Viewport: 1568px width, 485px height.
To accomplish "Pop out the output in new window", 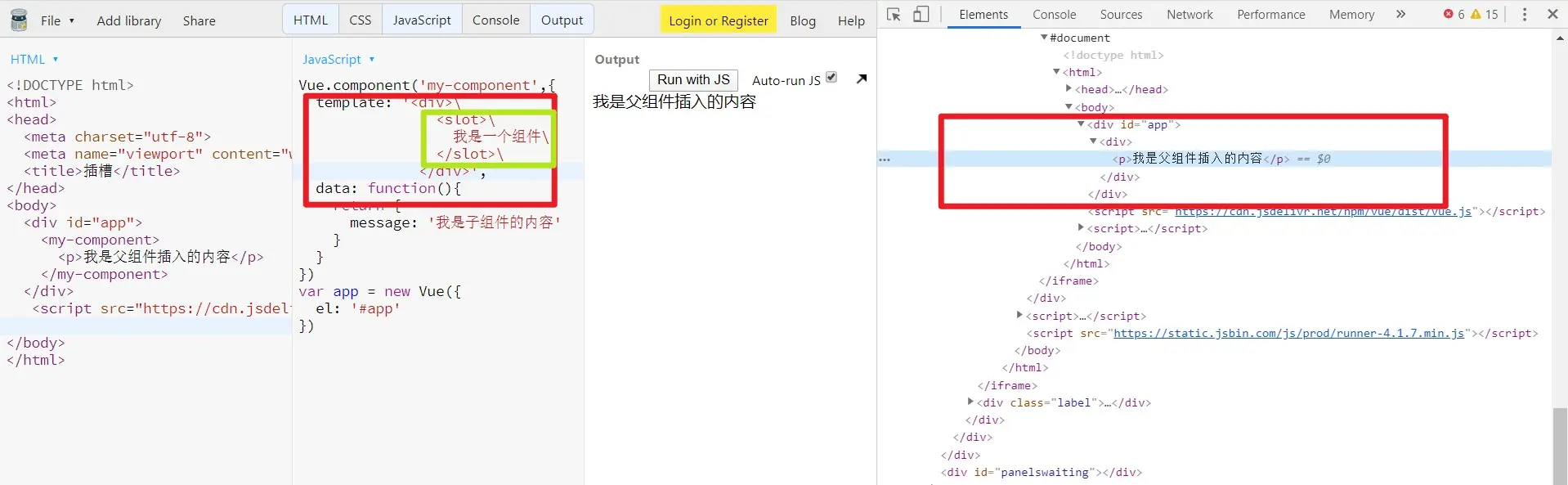I will tap(862, 79).
